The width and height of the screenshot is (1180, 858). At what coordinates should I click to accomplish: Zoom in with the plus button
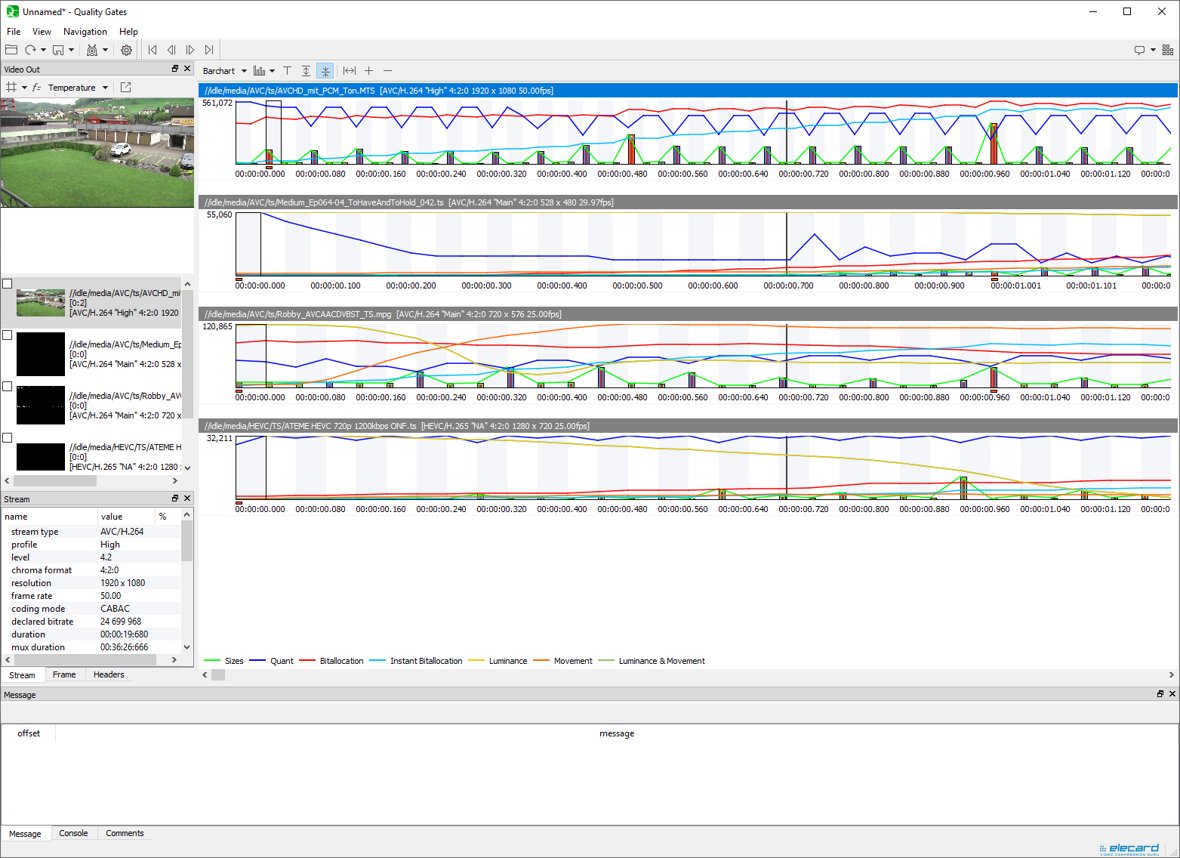368,71
